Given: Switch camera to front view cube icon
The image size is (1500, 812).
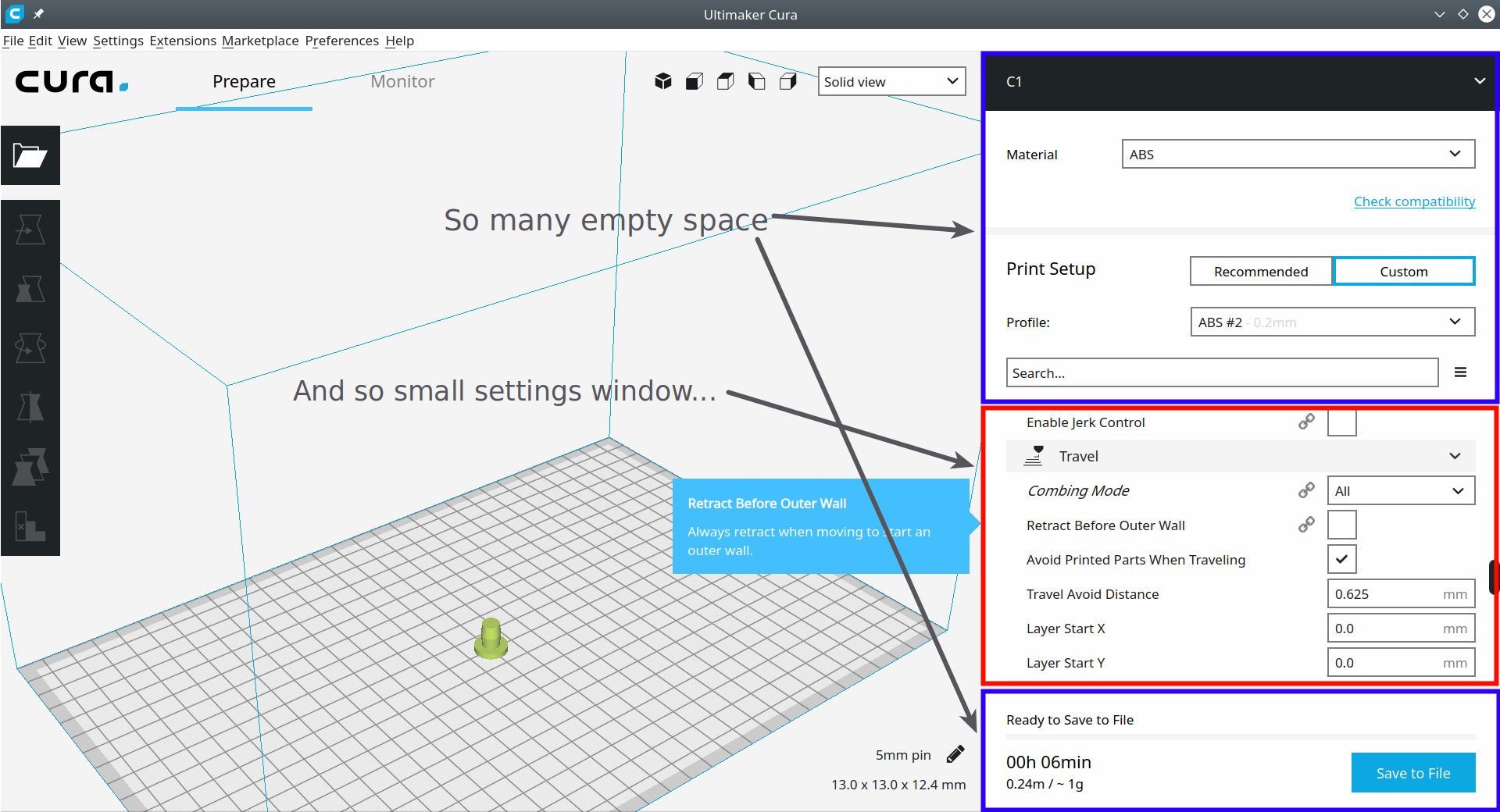Looking at the screenshot, I should pyautogui.click(x=695, y=81).
